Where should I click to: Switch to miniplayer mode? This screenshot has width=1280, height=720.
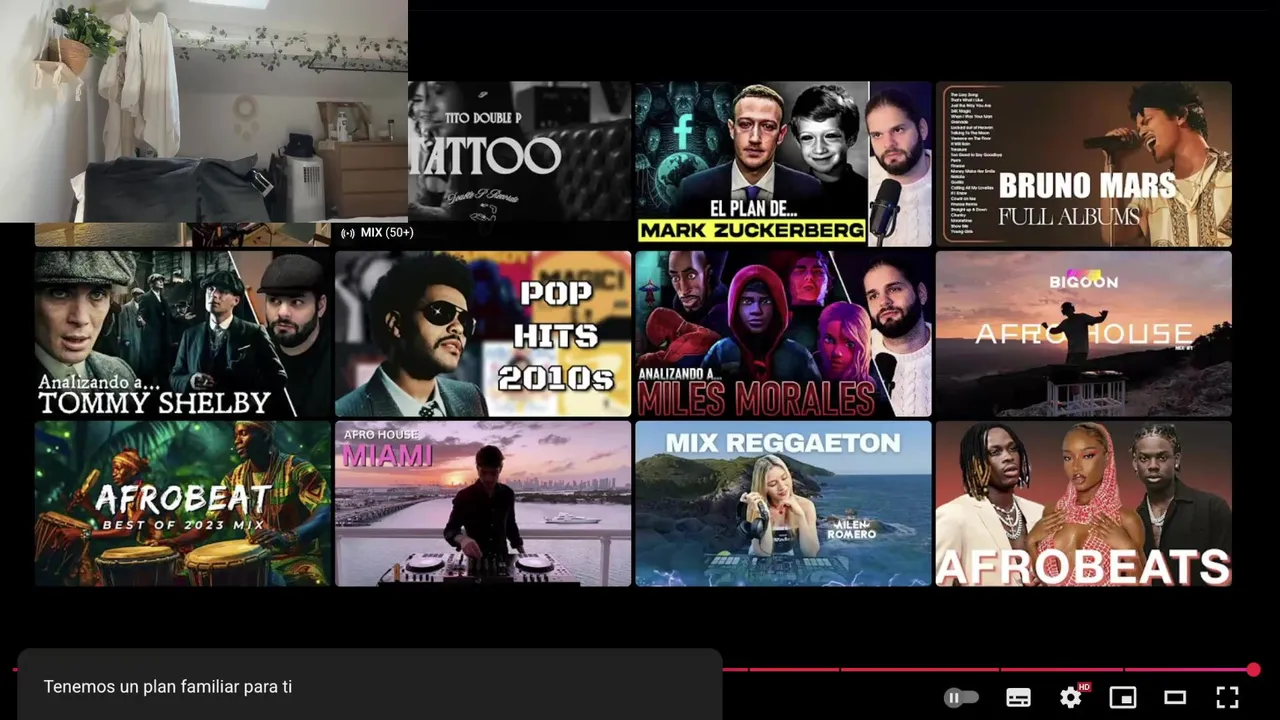tap(1123, 698)
